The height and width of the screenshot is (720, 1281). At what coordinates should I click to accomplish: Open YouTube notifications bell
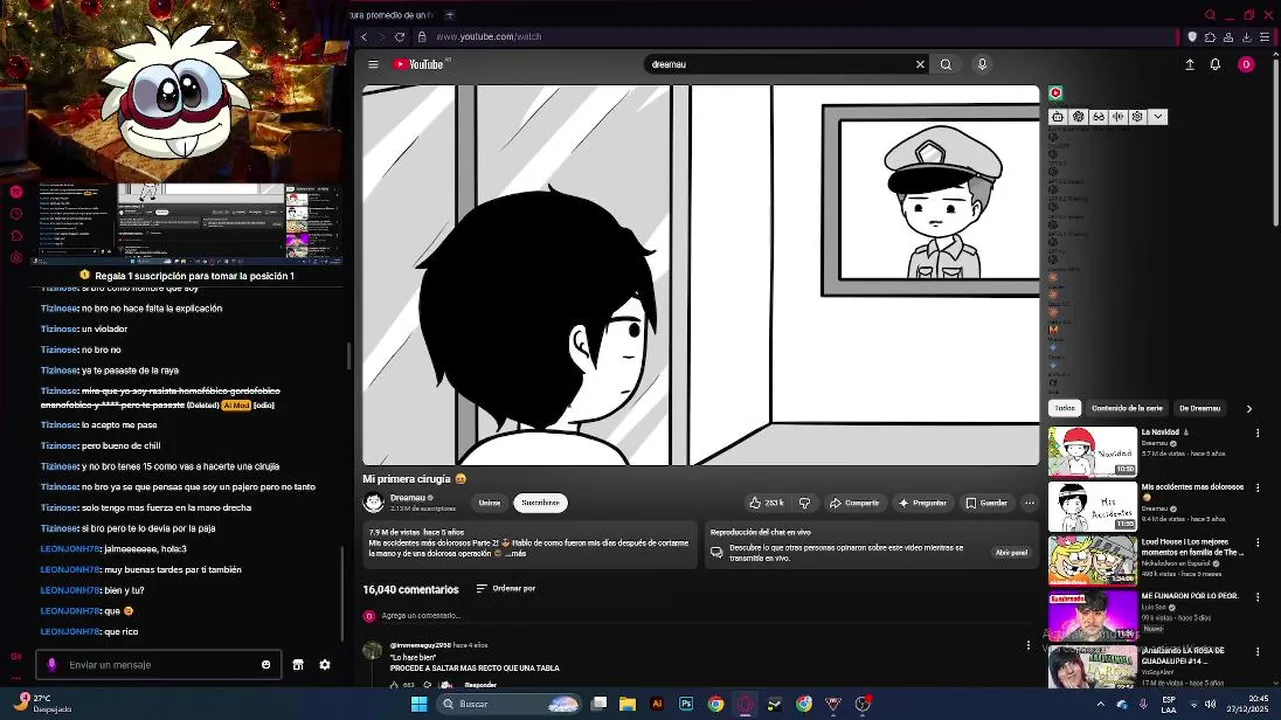point(1215,64)
